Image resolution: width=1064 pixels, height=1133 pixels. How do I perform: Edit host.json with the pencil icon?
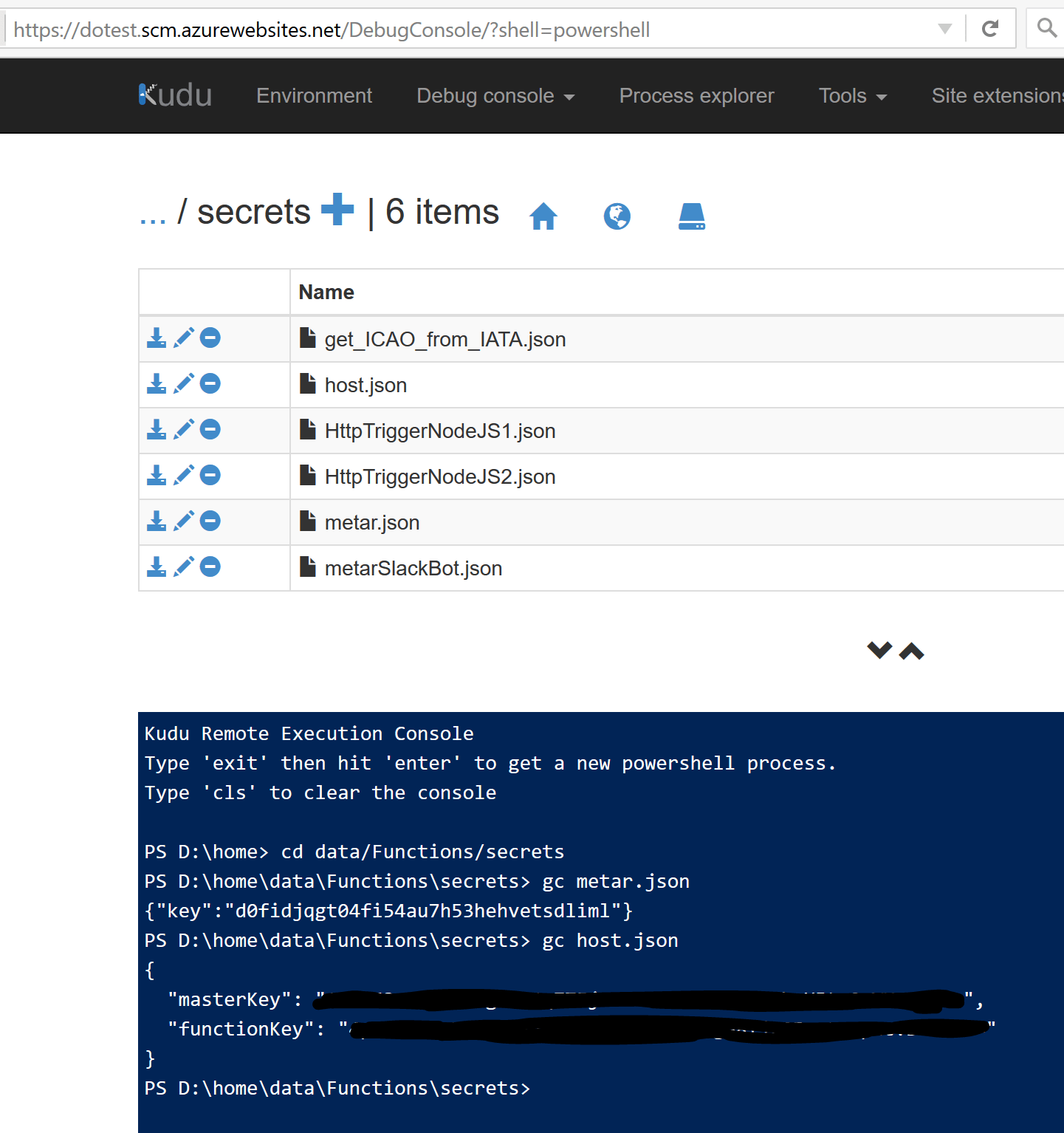click(184, 383)
